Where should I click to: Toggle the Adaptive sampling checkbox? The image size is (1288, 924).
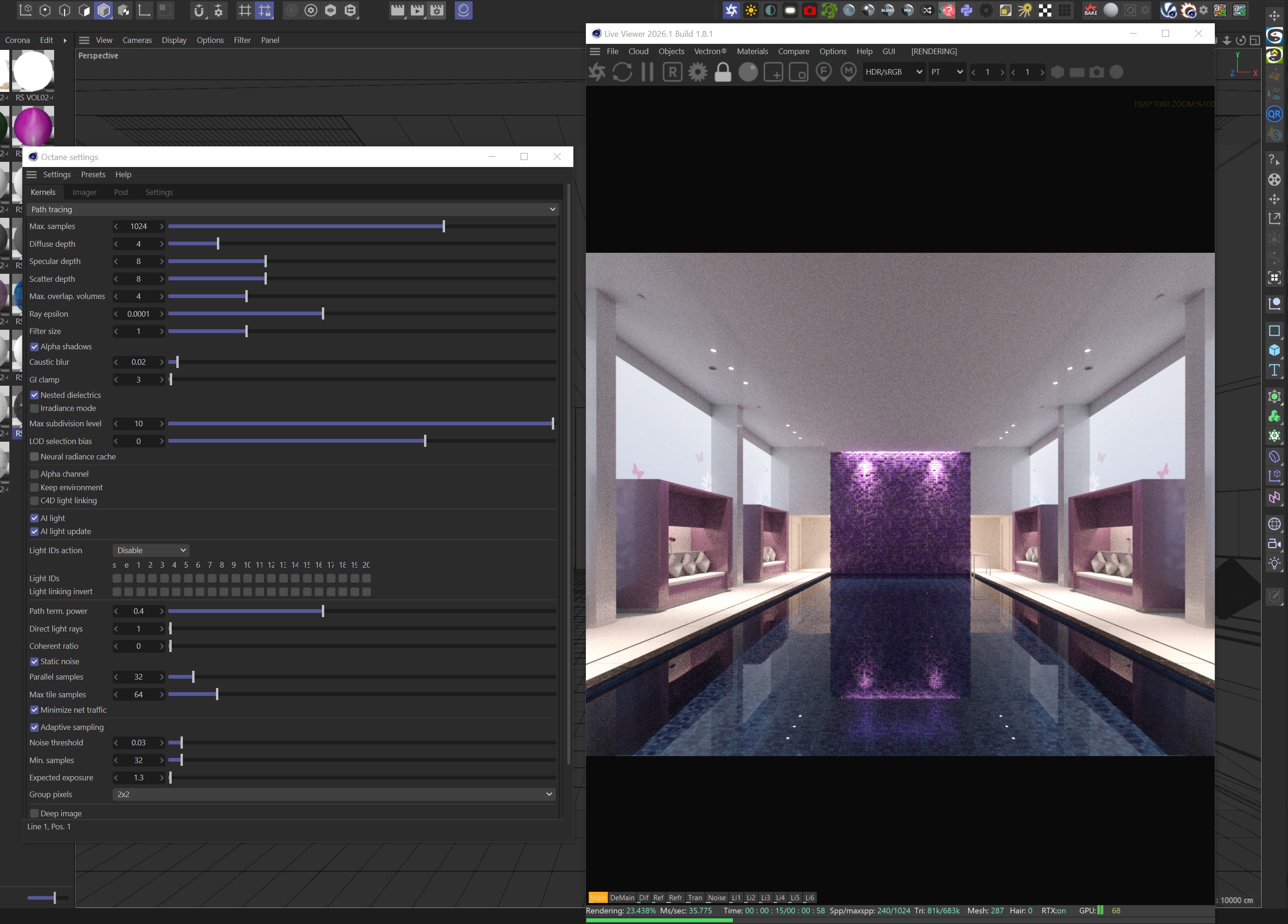point(35,727)
